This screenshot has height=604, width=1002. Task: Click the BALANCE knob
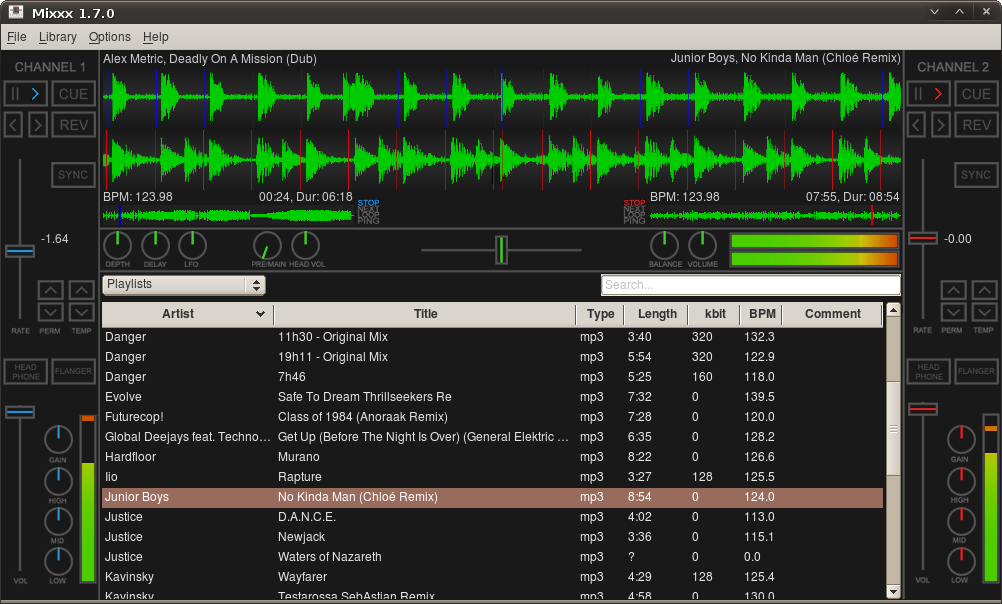pos(664,245)
